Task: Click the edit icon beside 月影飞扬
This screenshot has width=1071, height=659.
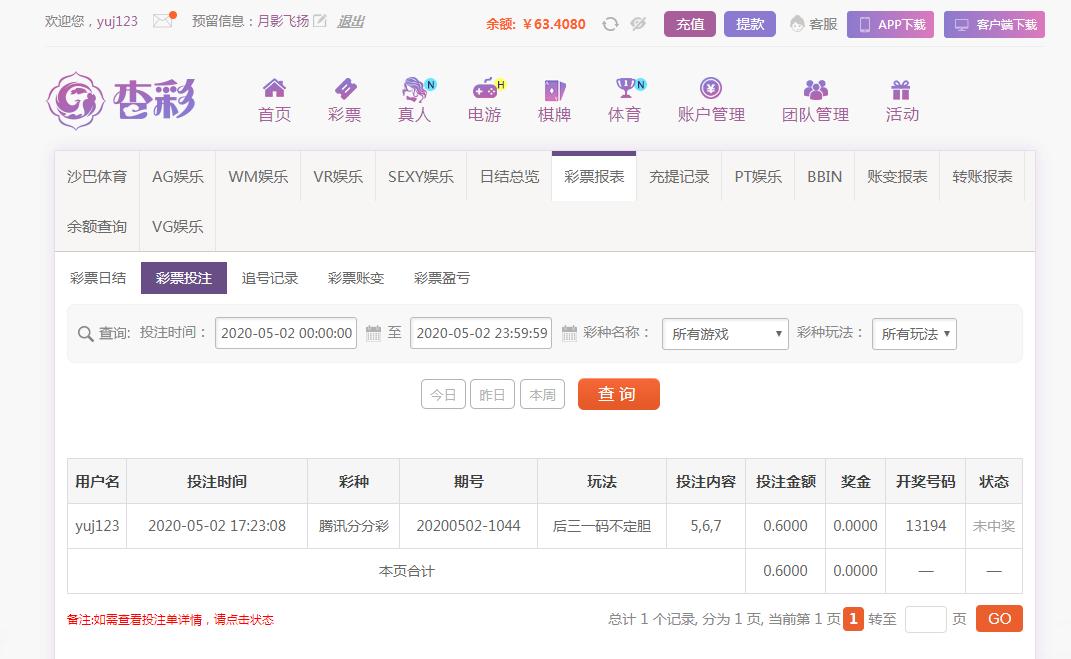Action: click(320, 21)
